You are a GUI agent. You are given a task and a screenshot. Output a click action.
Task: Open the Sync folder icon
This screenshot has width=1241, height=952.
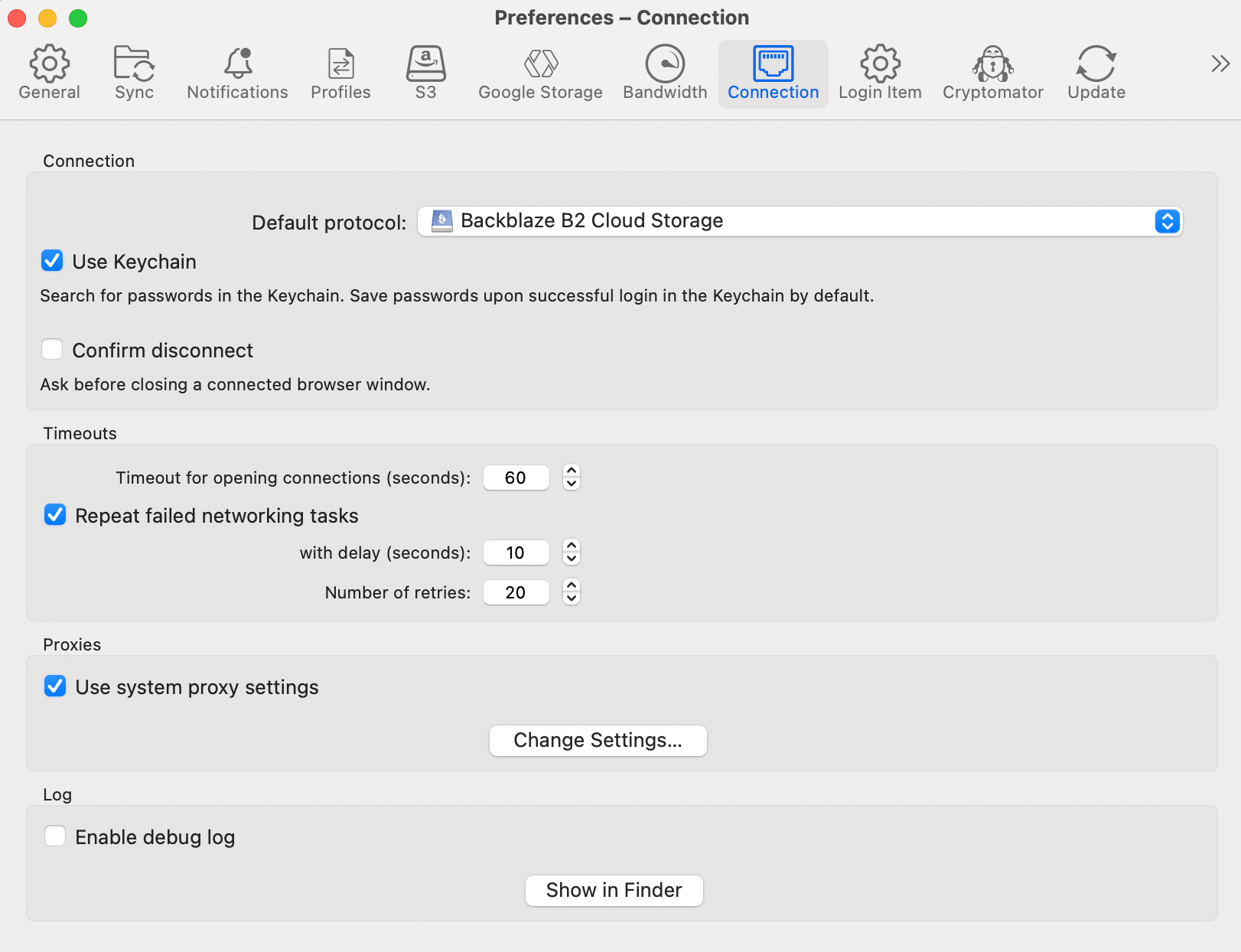tap(134, 63)
